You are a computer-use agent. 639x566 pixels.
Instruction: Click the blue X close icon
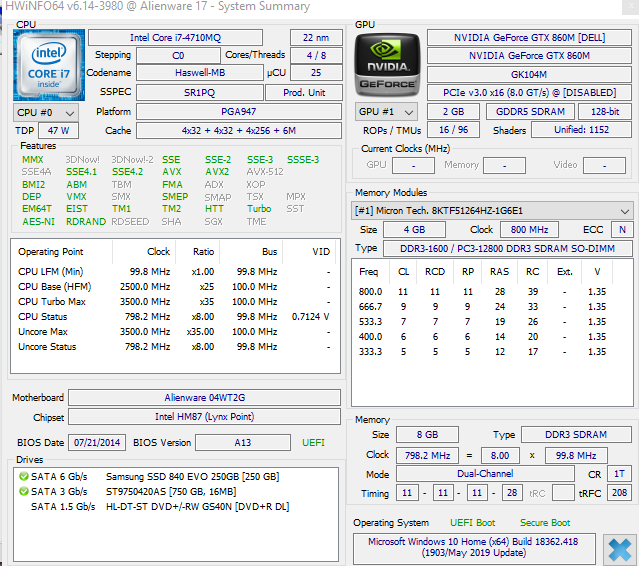pyautogui.click(x=619, y=549)
